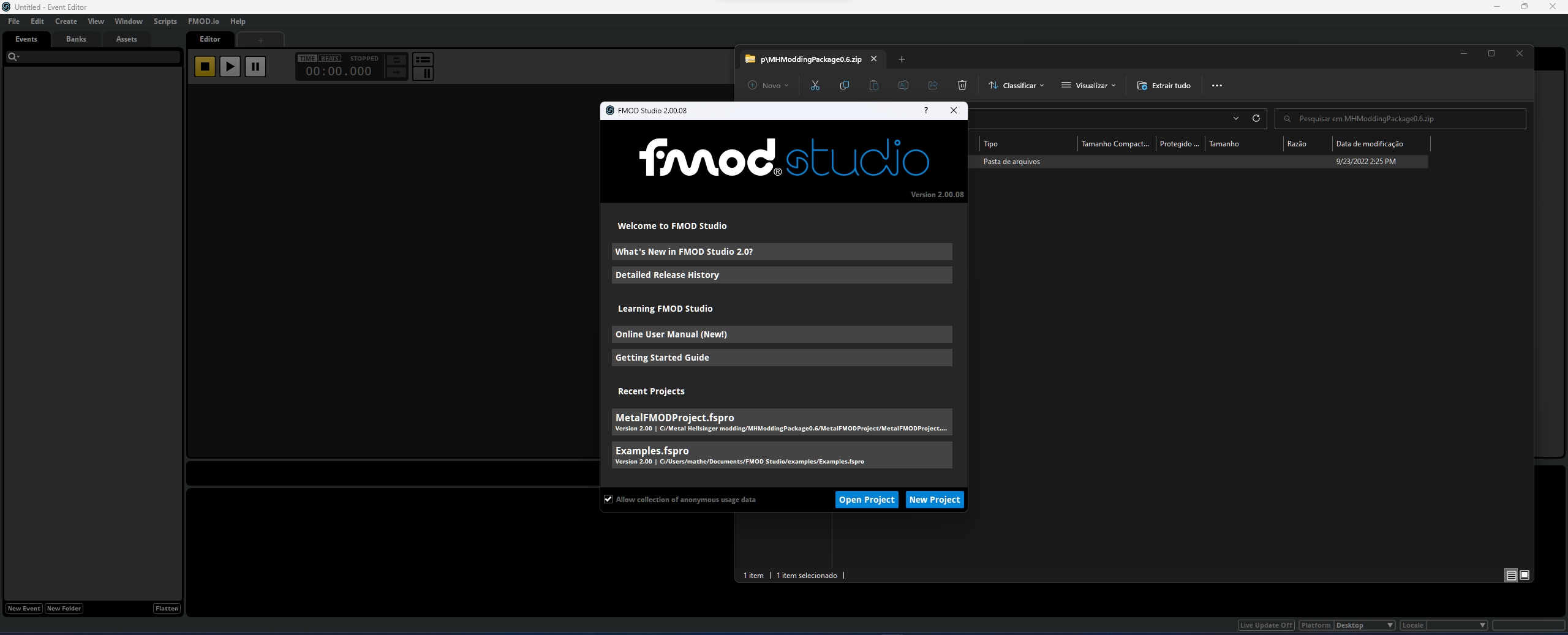Click the Delete trash icon in File Explorer
The image size is (1568, 635).
962,86
